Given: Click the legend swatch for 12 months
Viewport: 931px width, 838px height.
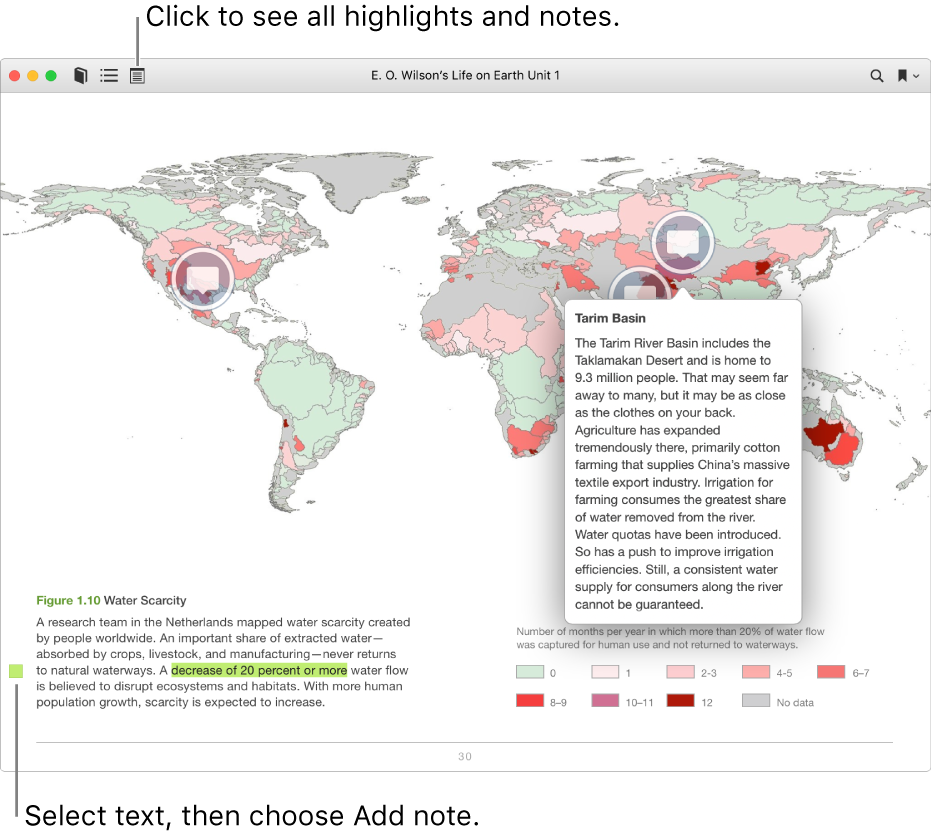Looking at the screenshot, I should (x=680, y=701).
